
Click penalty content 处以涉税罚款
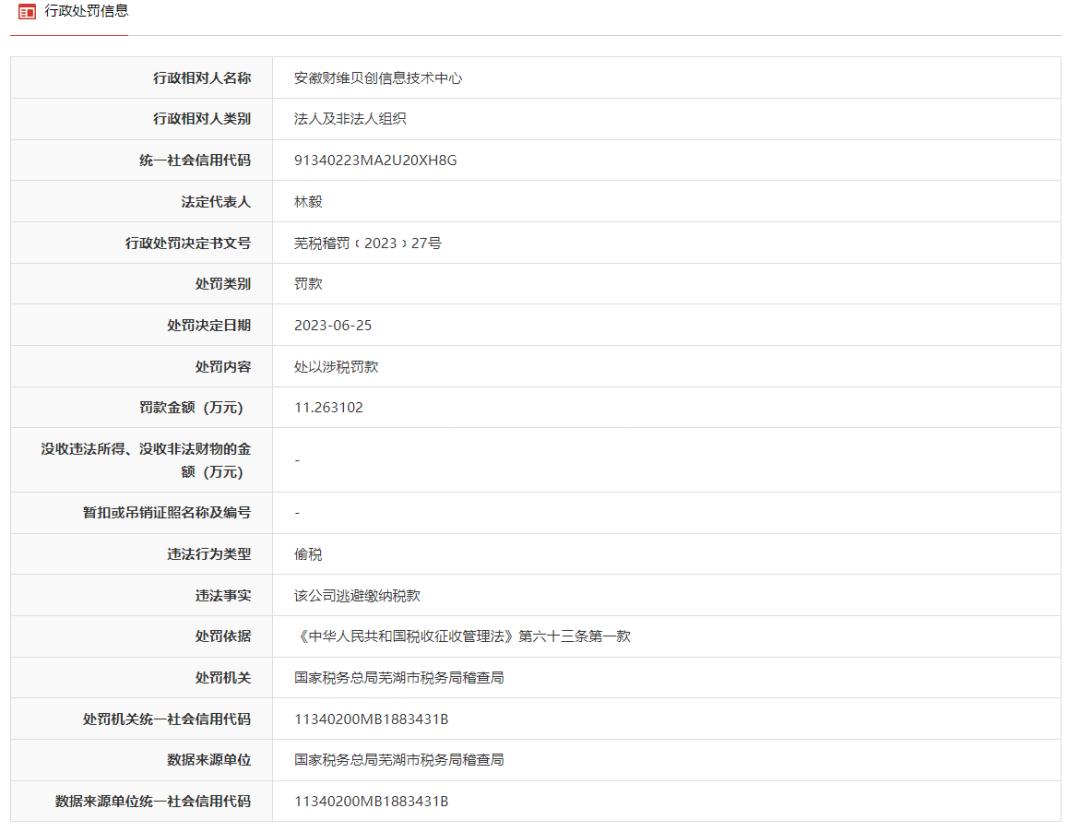click(336, 366)
